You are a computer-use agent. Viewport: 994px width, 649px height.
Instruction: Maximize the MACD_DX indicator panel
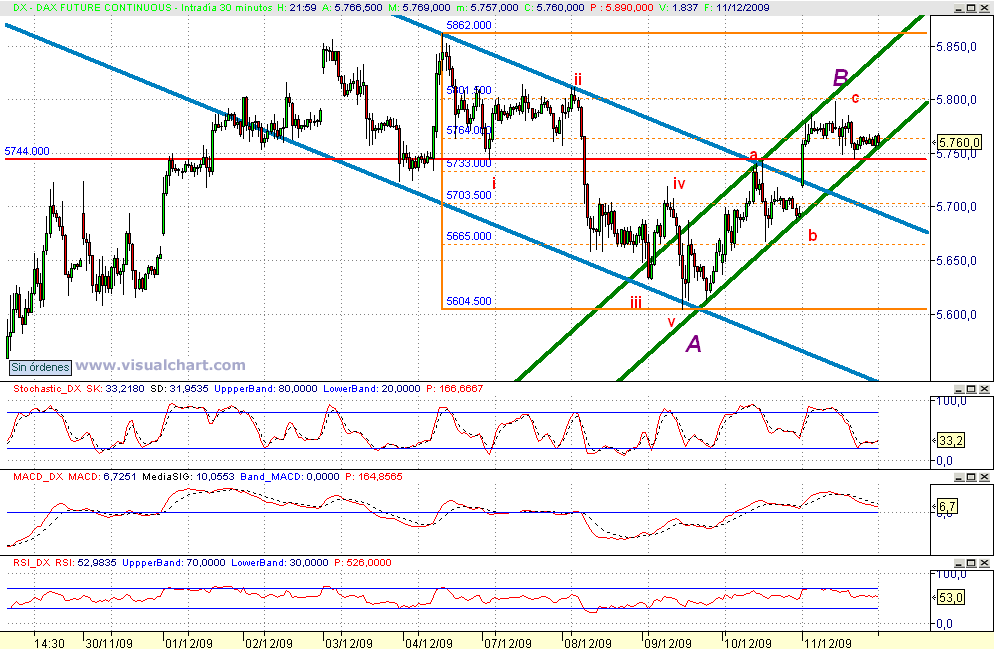pyautogui.click(x=972, y=477)
